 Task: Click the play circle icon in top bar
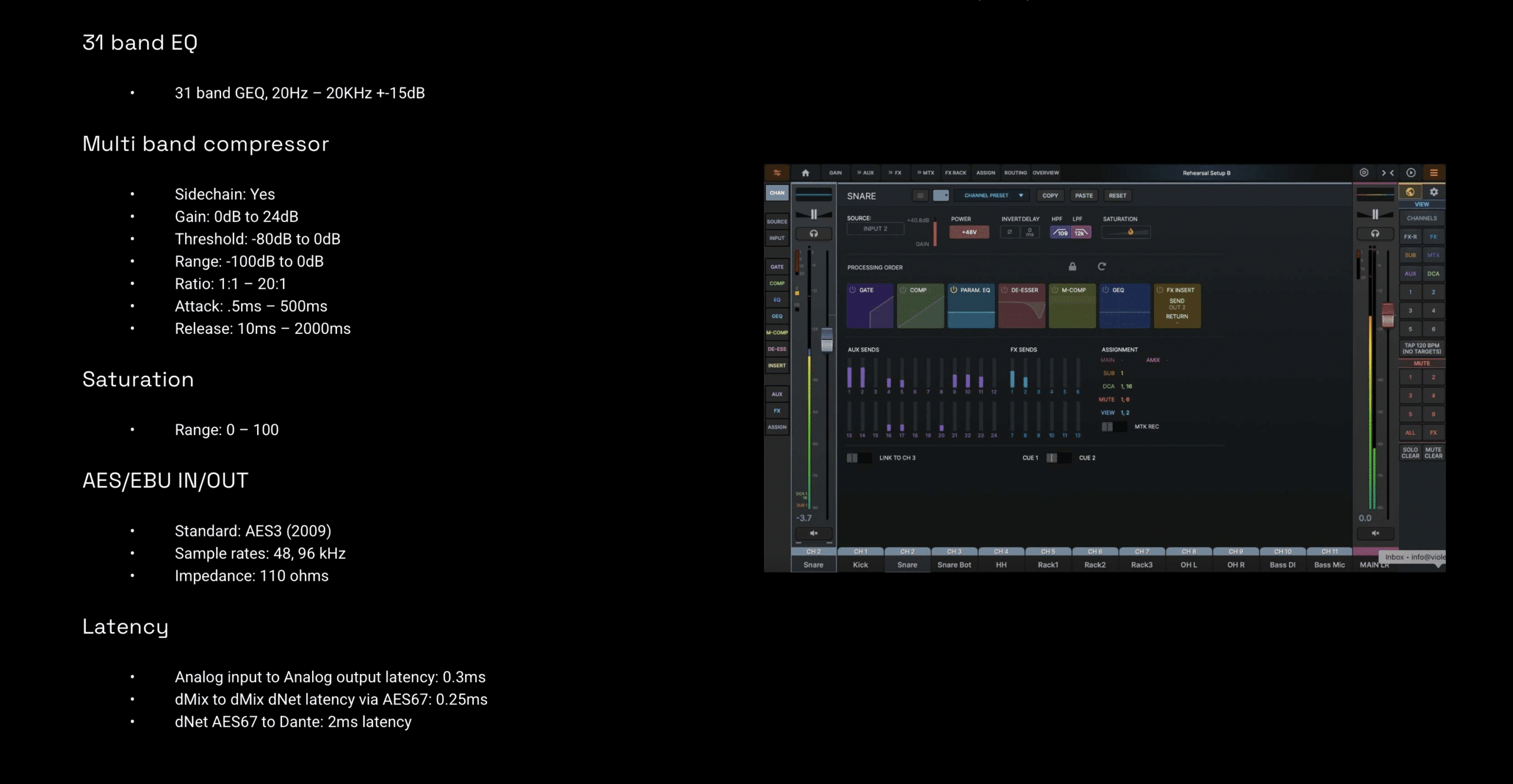pyautogui.click(x=1411, y=173)
